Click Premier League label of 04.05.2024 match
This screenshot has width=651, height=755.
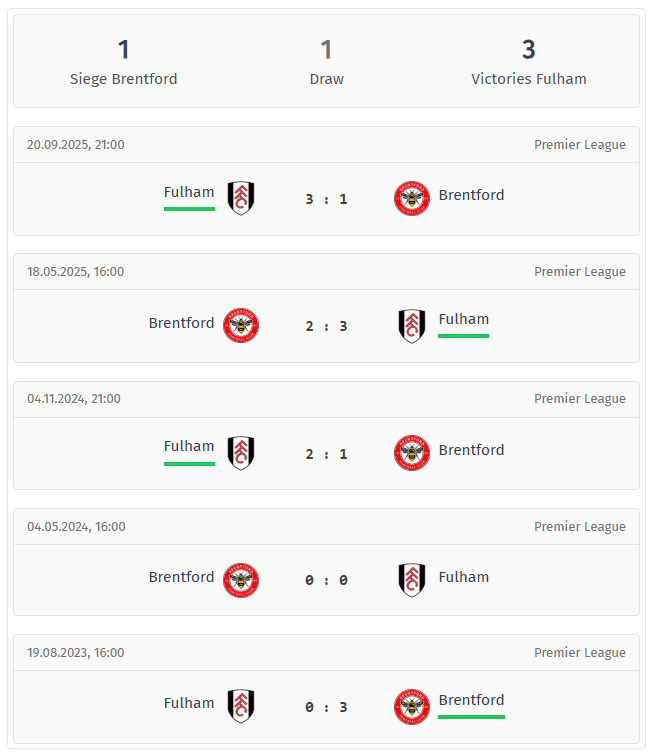579,527
